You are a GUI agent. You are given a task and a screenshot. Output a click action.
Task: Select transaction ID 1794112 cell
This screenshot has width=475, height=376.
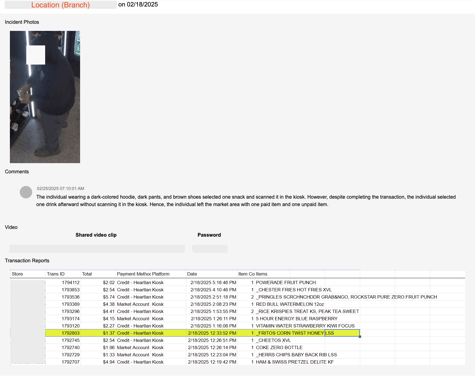pyautogui.click(x=71, y=282)
